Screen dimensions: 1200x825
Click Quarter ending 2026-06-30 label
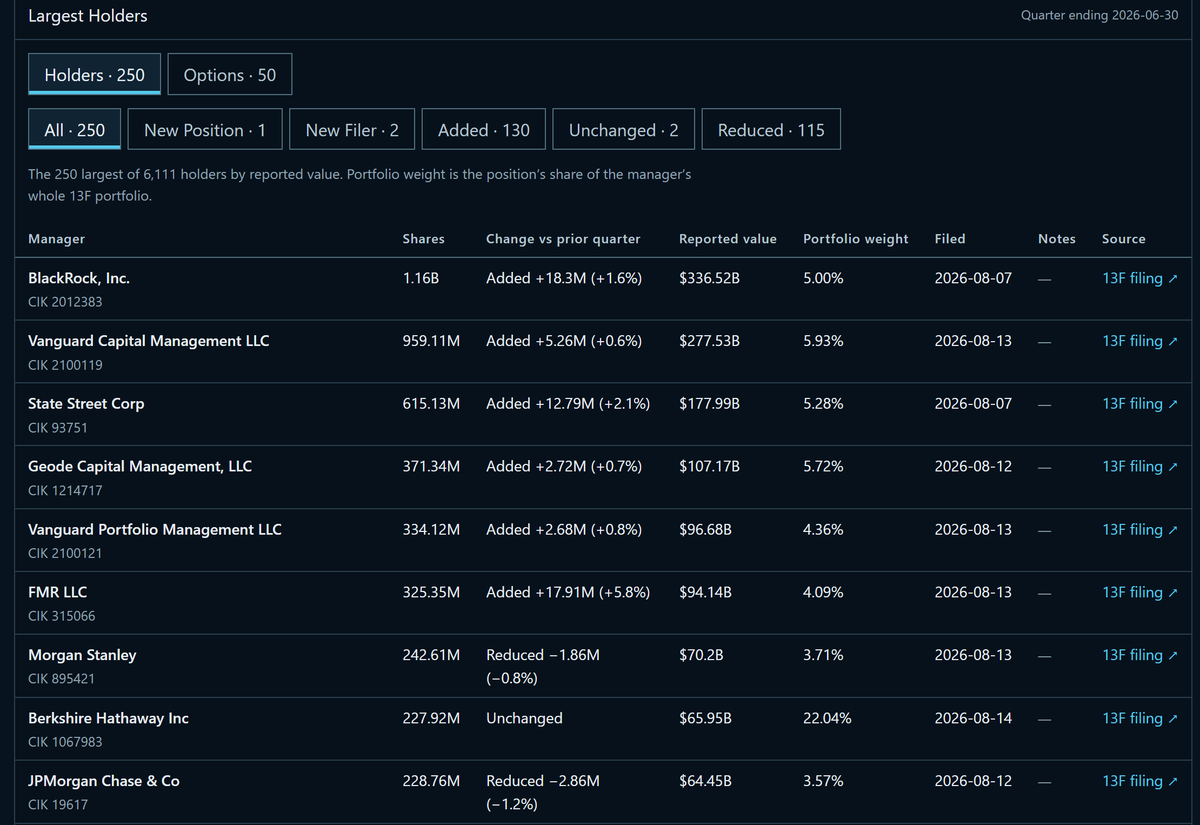pos(1099,16)
